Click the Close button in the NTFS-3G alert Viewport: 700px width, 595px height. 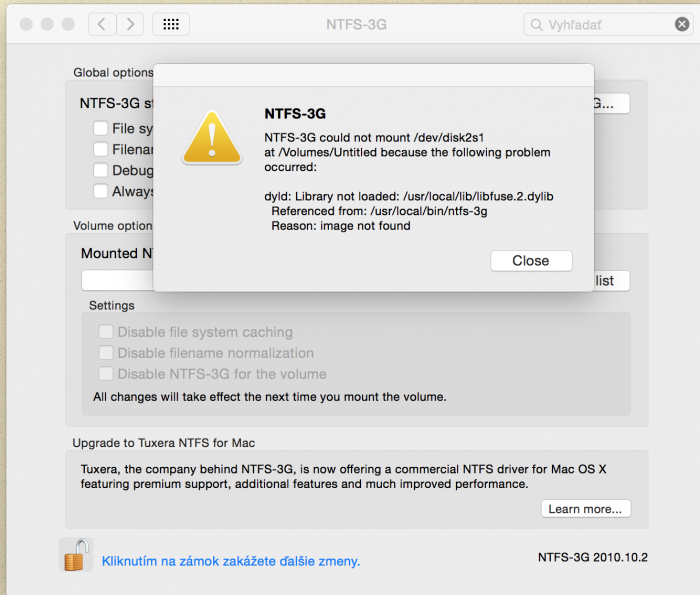pos(531,261)
